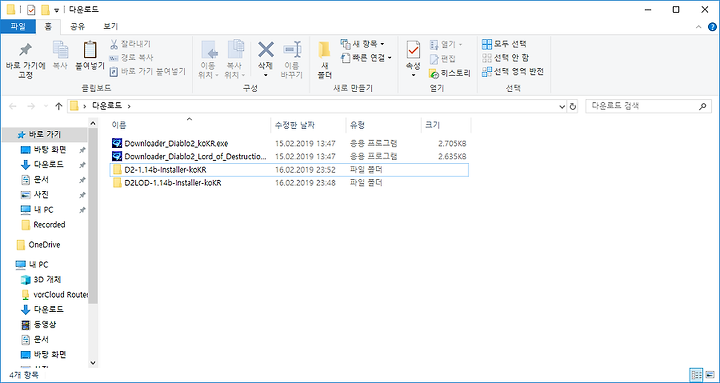Open pinned 문서 under quick access
The height and width of the screenshot is (383, 720).
tap(41, 180)
